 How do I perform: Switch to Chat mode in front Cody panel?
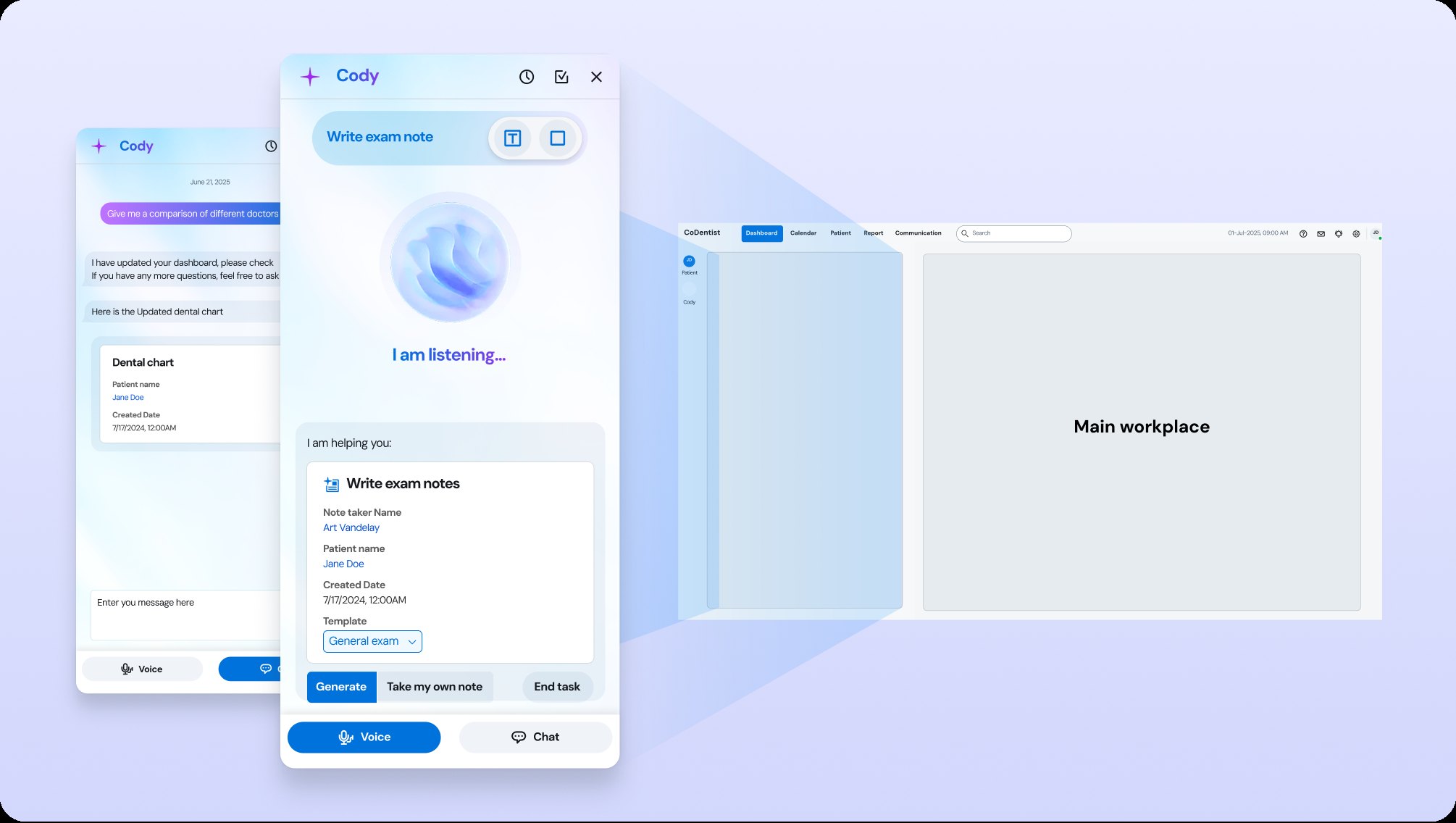[535, 737]
